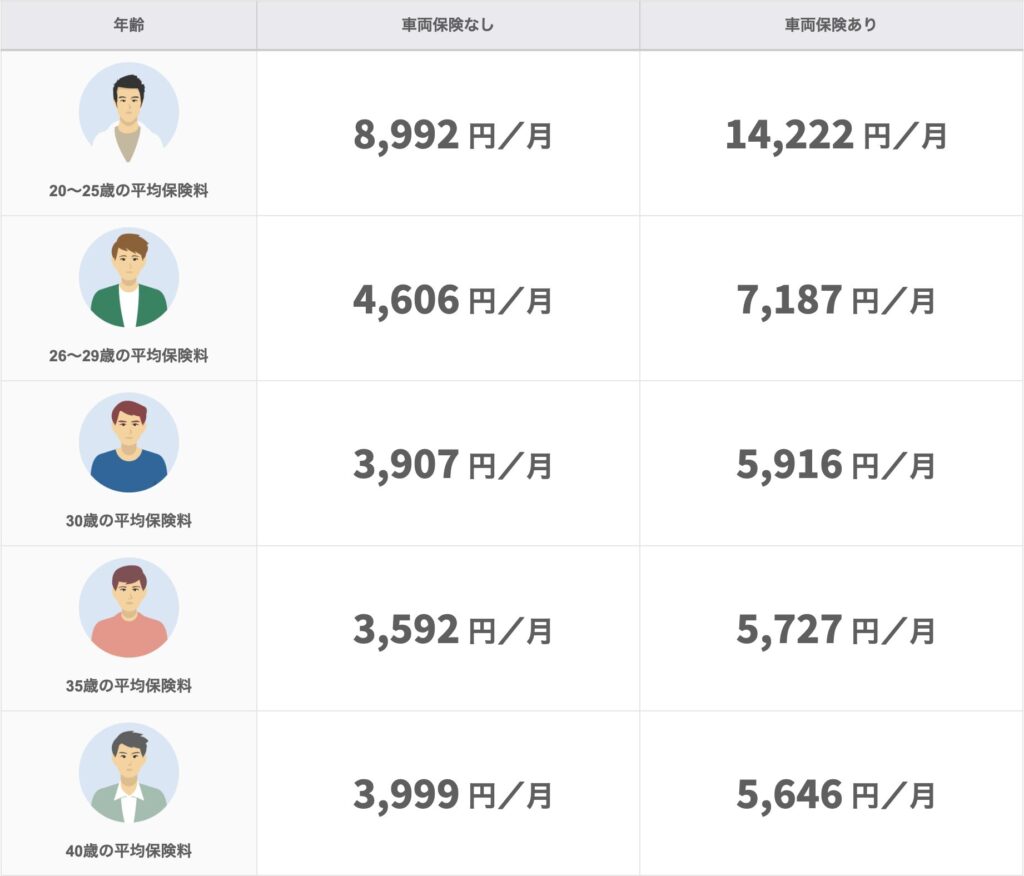Click the 年齢 column header

[x=129, y=25]
